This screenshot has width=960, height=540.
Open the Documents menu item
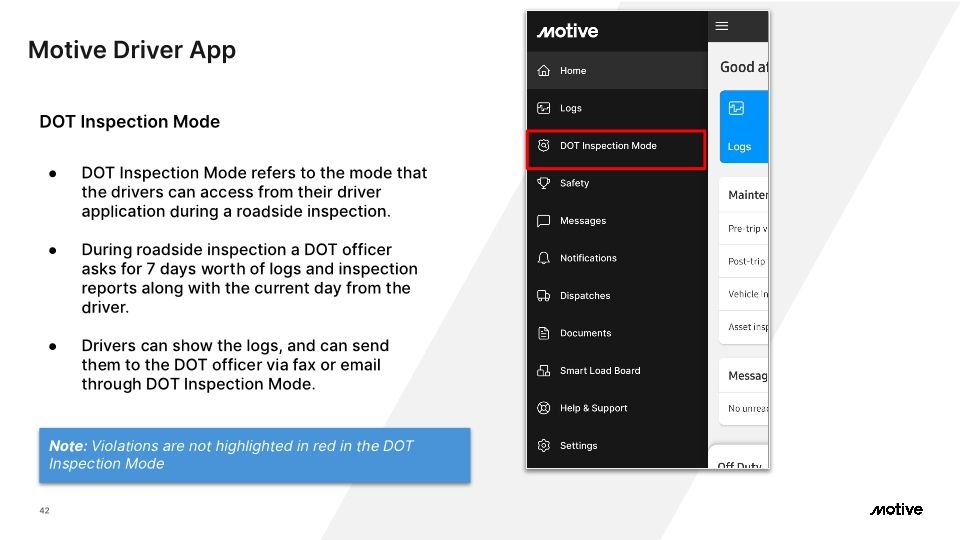[x=617, y=333]
